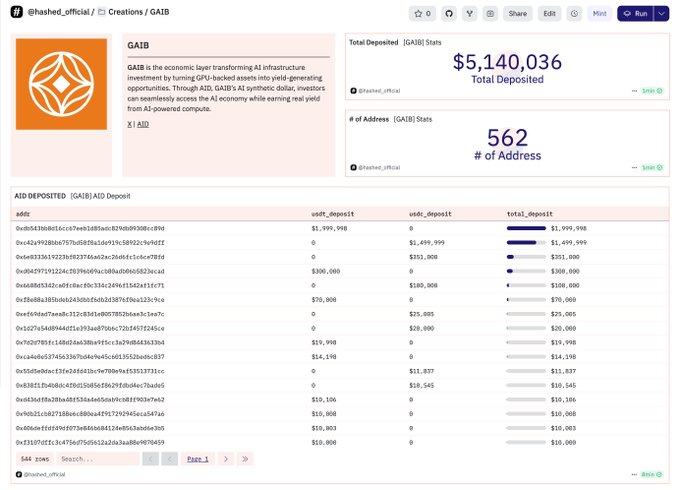Jump to the last table page
The height and width of the screenshot is (490, 680).
pos(245,458)
